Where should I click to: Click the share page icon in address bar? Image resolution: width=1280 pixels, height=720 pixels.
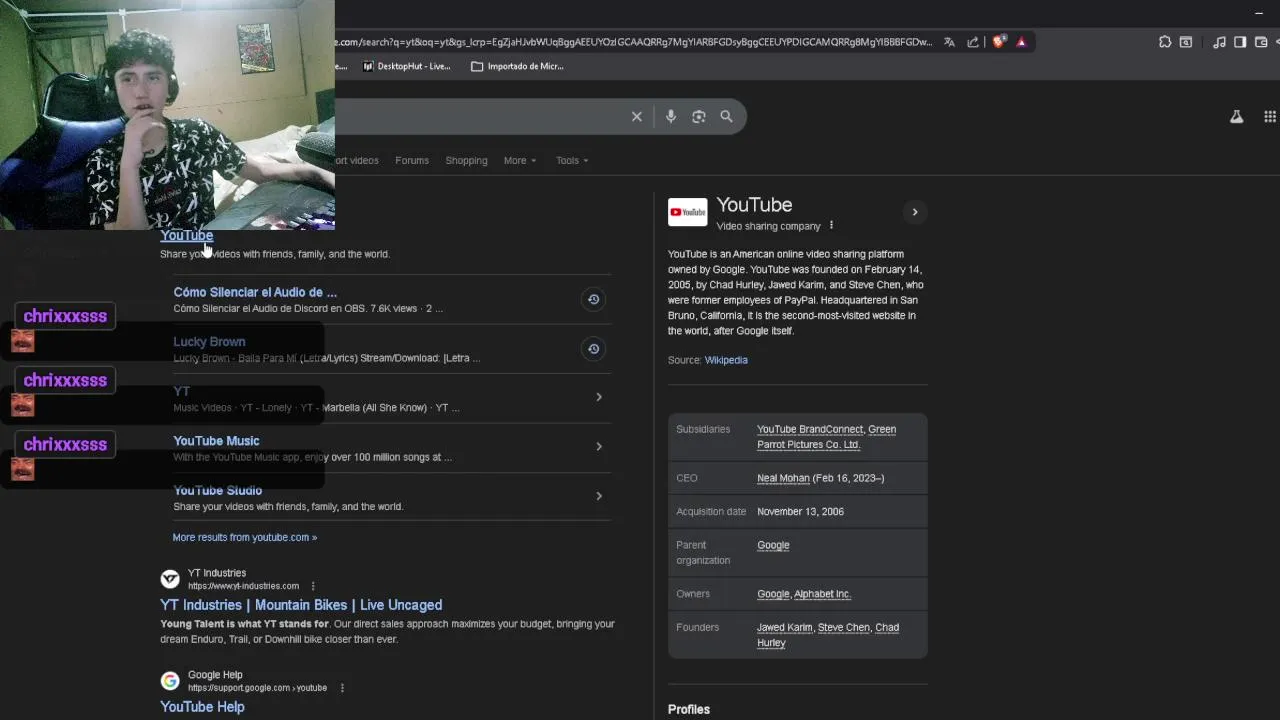coord(973,42)
